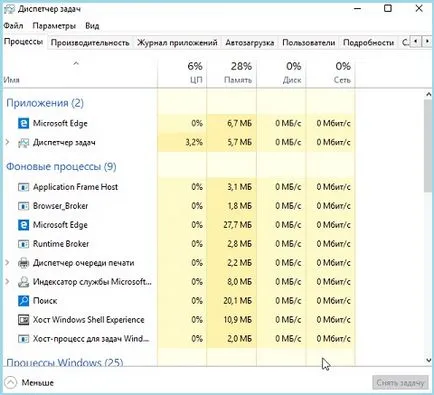
Task: Click the Browser_Broker process icon
Action: [x=23, y=206]
